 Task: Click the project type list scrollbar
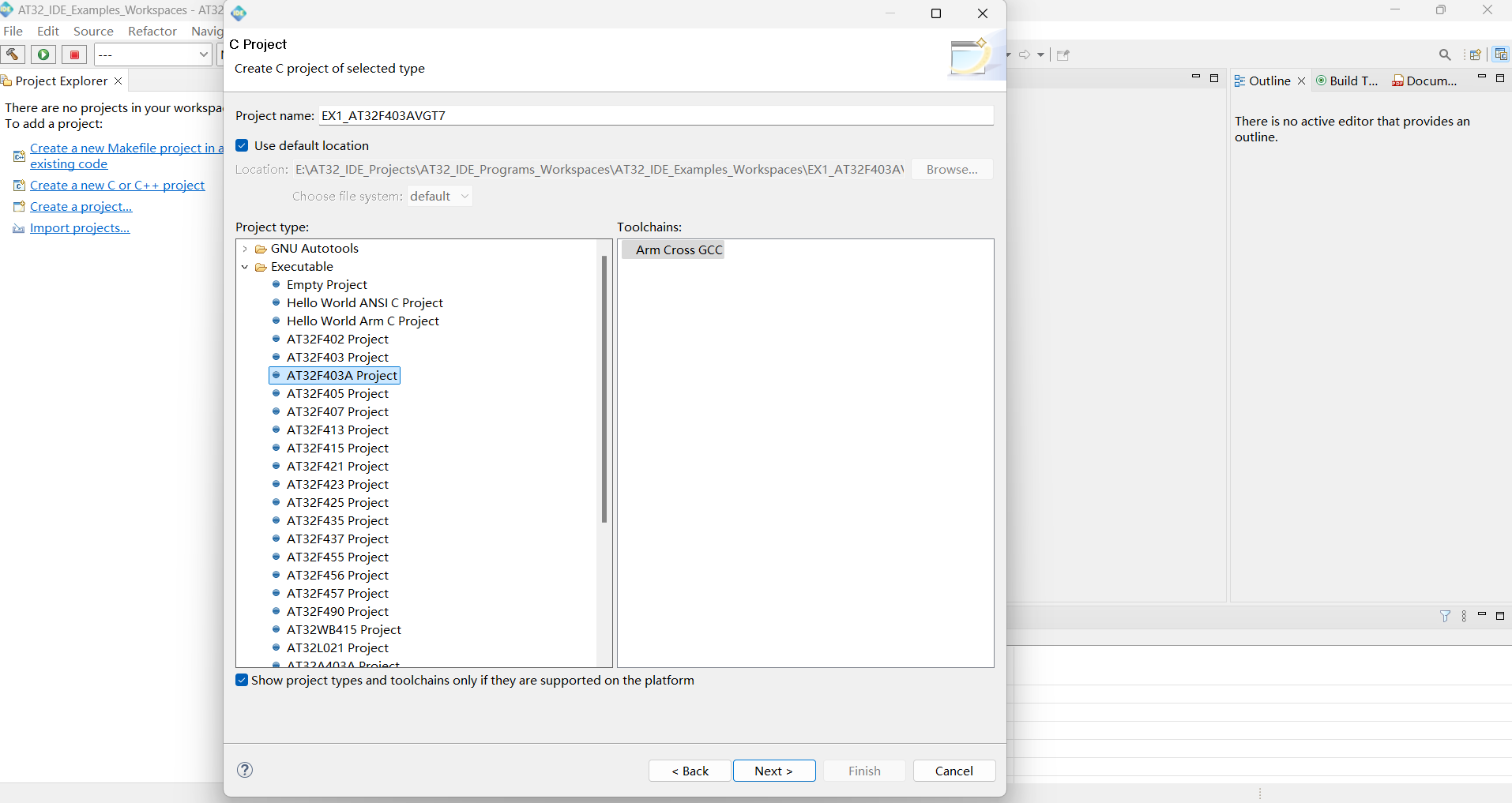pos(604,389)
